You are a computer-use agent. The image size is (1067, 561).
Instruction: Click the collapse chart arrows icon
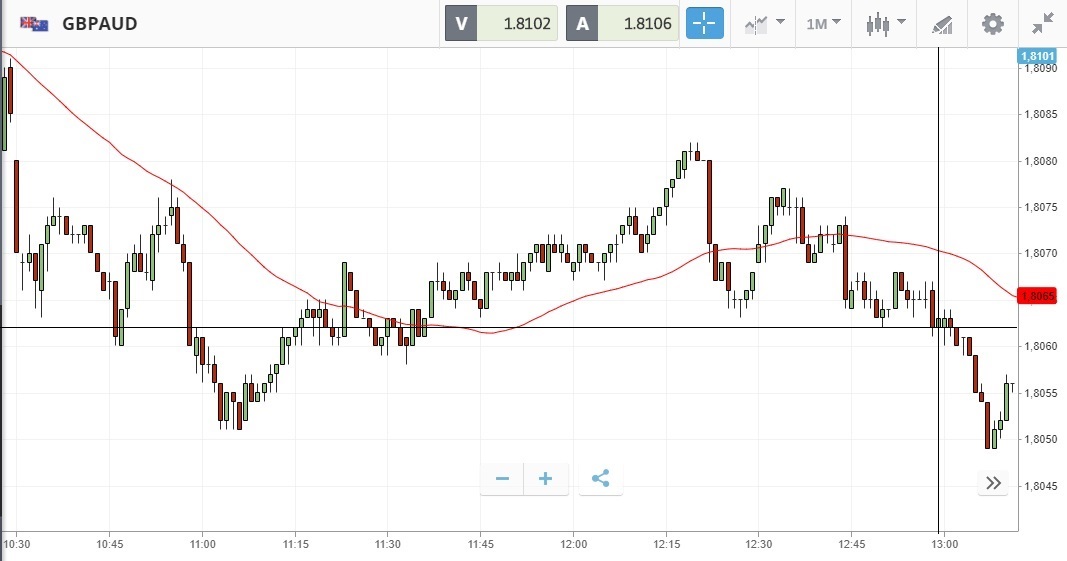(1042, 23)
